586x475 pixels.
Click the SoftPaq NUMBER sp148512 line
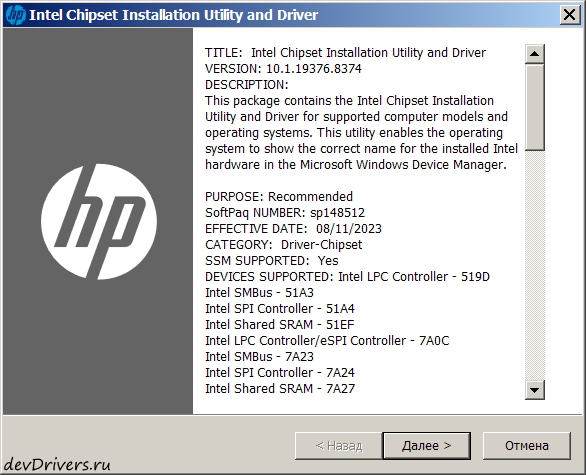click(x=285, y=213)
